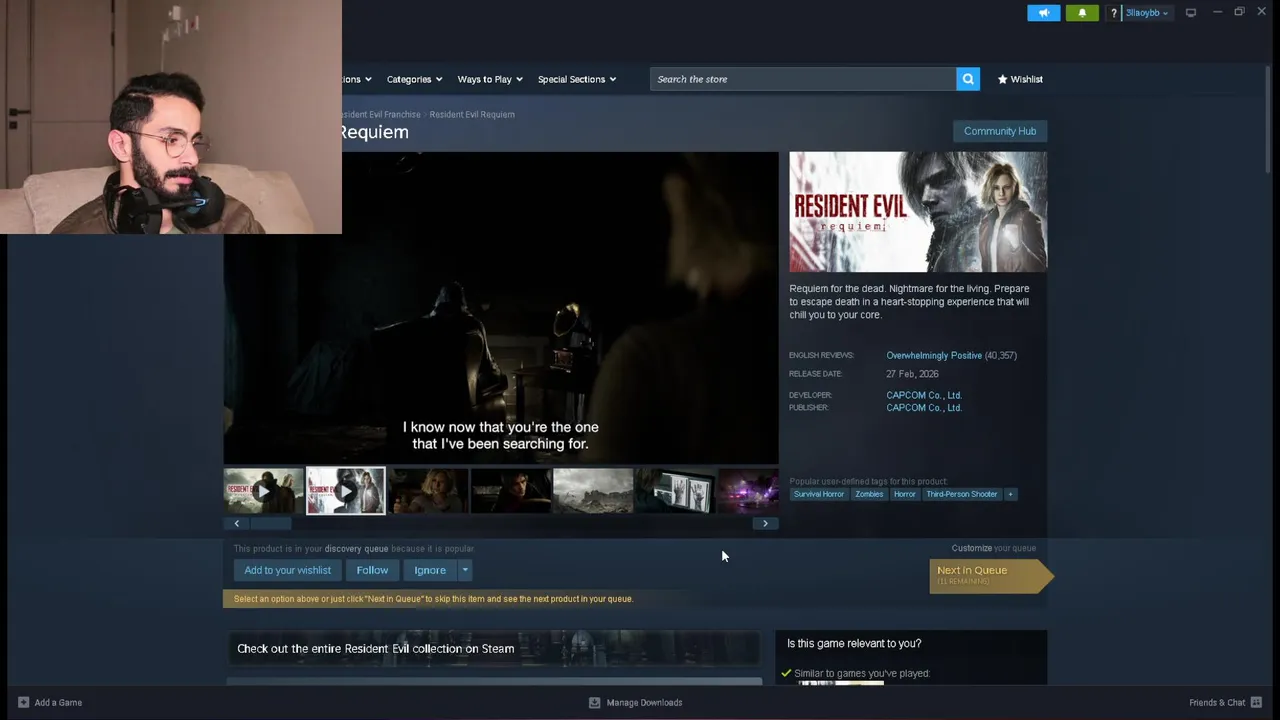The height and width of the screenshot is (720, 1280).
Task: Select the Horror tag
Action: (905, 494)
